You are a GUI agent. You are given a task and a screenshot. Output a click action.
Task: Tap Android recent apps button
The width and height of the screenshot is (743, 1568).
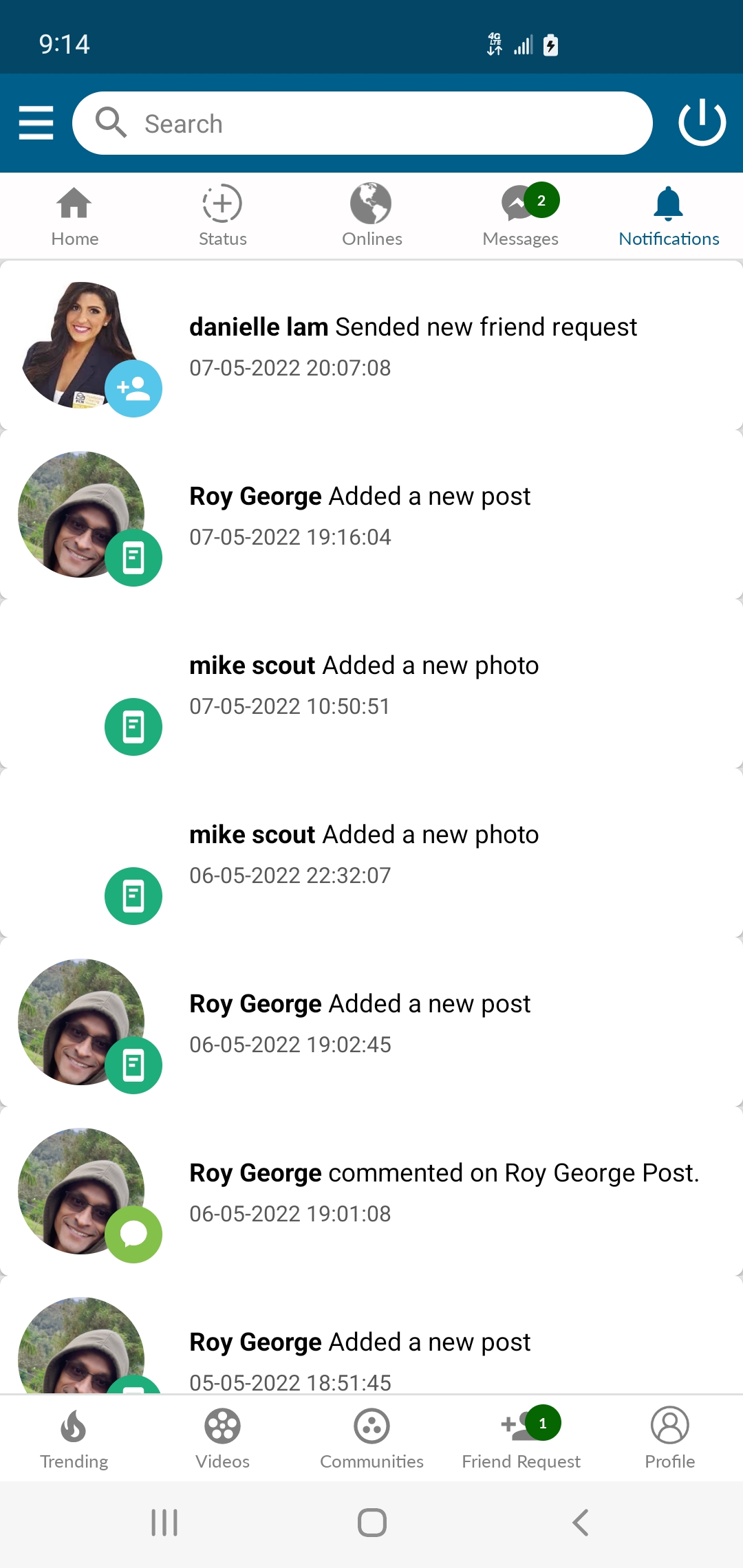(x=164, y=1523)
